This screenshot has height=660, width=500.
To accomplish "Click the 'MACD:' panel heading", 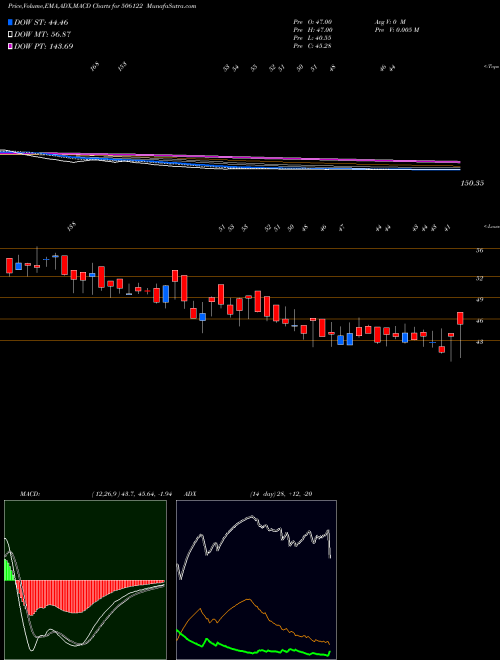I will pos(30,494).
